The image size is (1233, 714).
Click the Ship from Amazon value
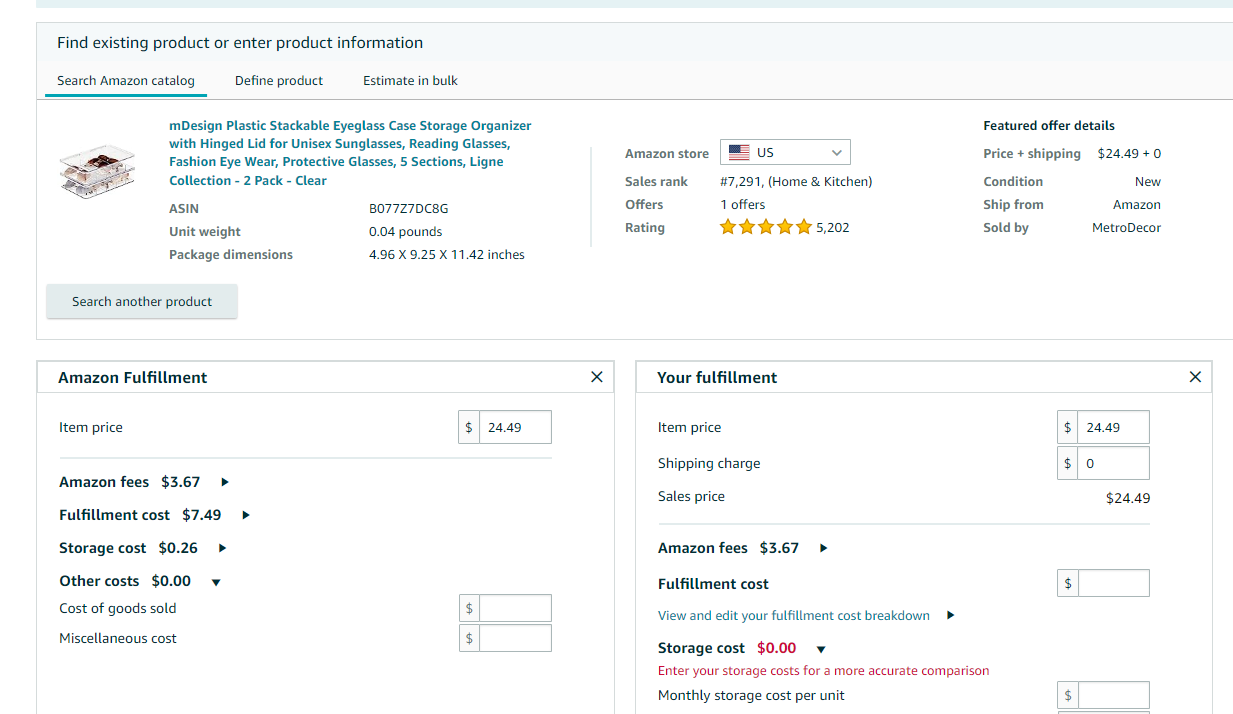point(1137,205)
